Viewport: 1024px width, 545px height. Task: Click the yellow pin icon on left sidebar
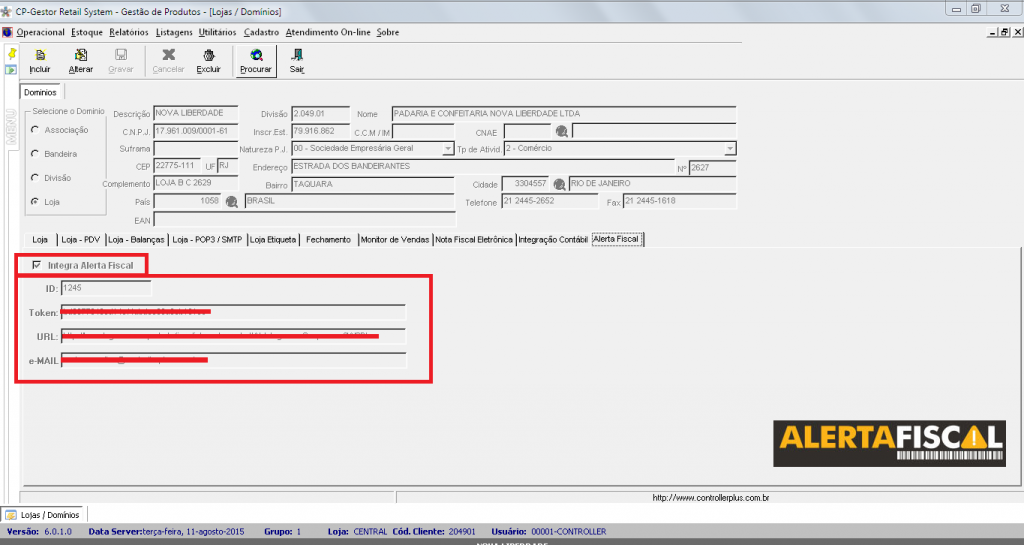[11, 54]
